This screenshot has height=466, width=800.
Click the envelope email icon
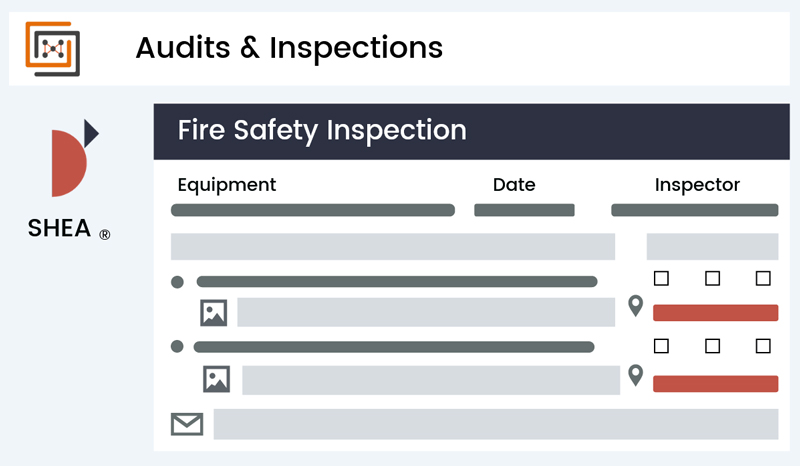(x=187, y=424)
